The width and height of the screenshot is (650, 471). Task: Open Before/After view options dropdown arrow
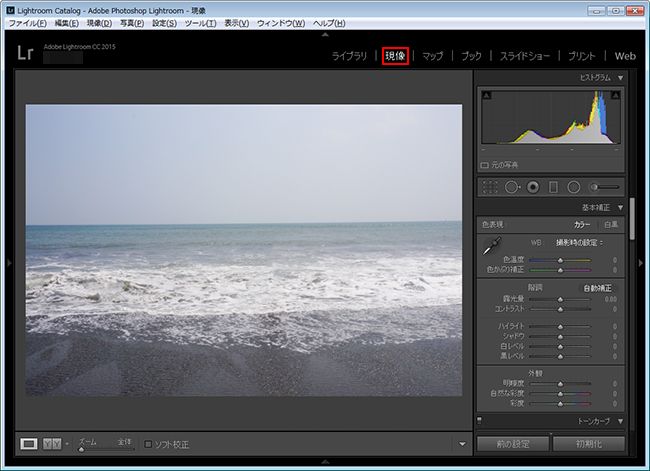pos(67,444)
